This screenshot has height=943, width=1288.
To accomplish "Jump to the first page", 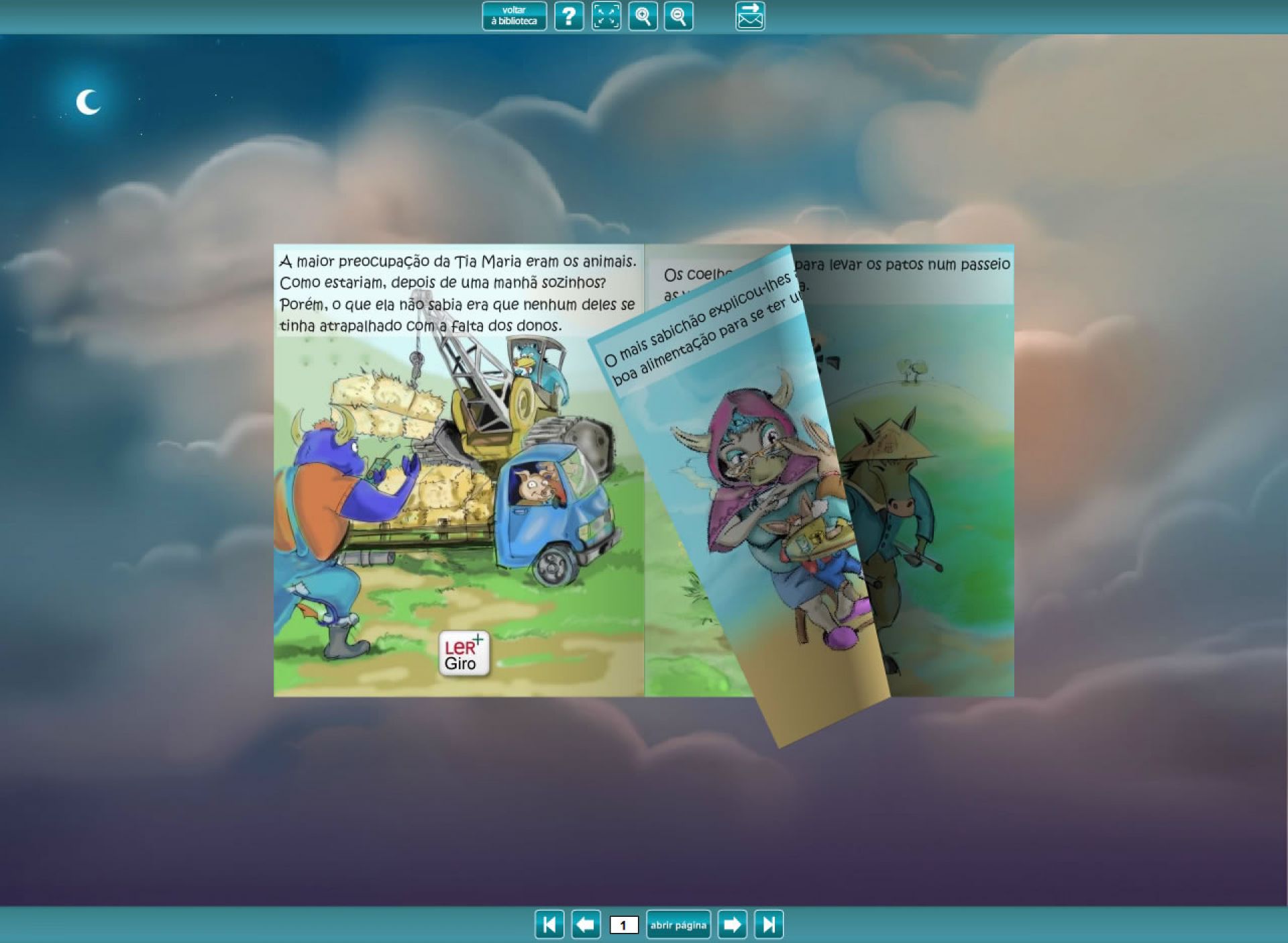I will point(549,925).
